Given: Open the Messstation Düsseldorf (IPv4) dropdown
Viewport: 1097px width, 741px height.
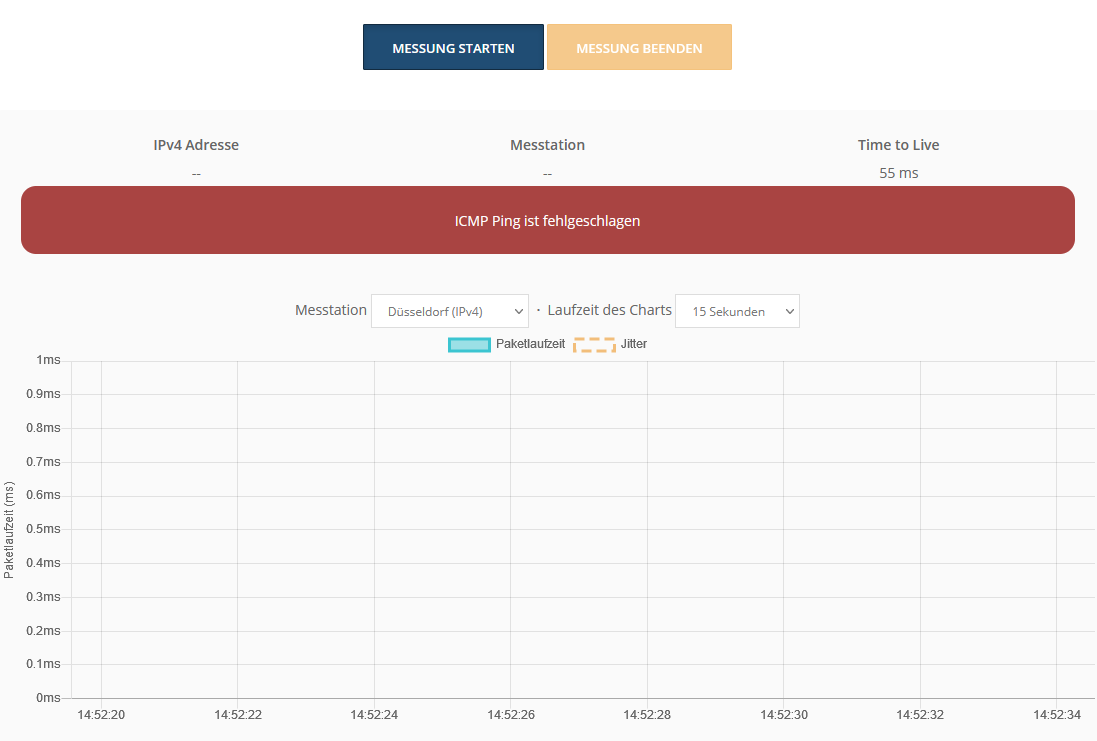Looking at the screenshot, I should (450, 311).
